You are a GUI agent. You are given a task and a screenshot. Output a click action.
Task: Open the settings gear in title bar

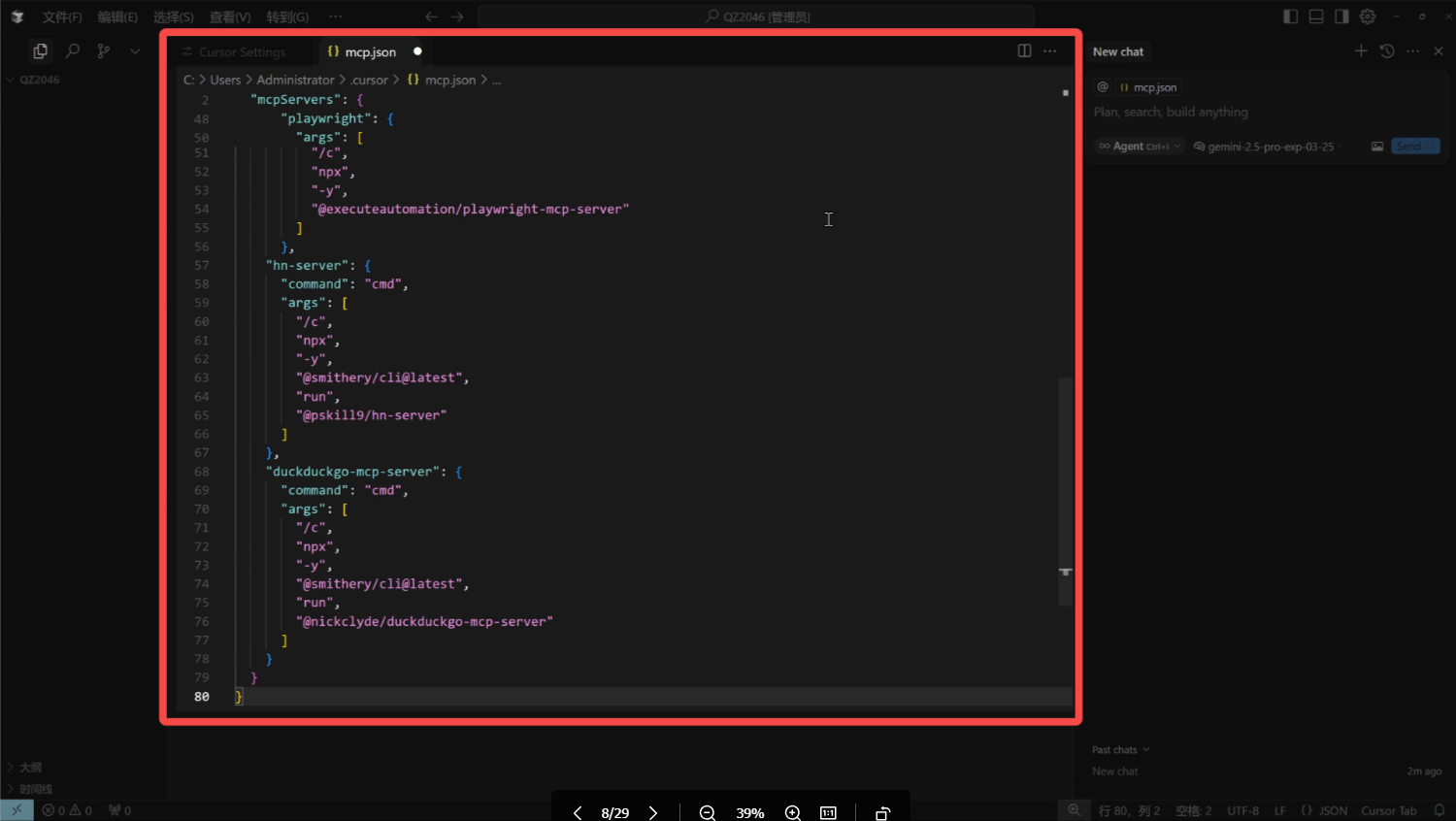pos(1368,16)
